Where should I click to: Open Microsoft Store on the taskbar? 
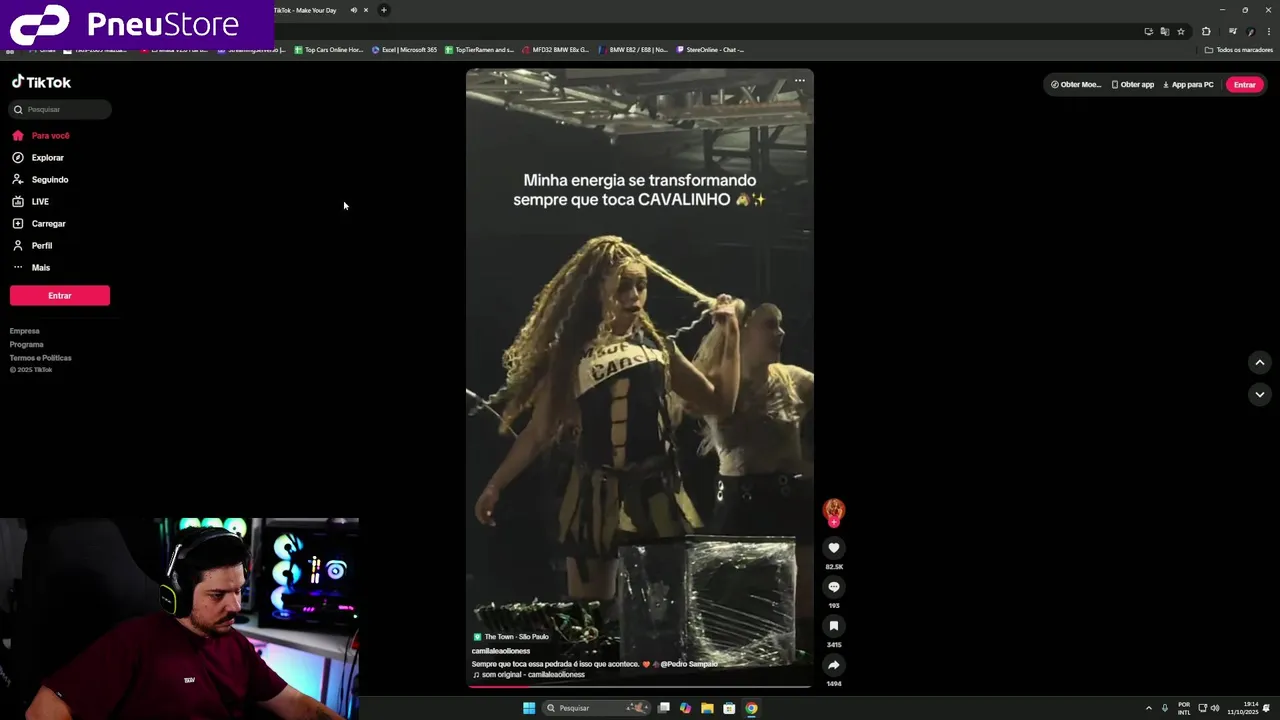point(729,708)
